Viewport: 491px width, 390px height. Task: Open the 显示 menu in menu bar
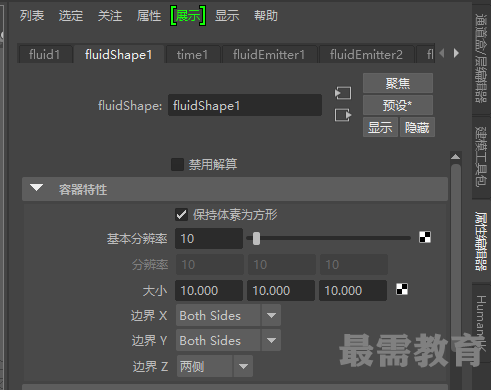[227, 16]
